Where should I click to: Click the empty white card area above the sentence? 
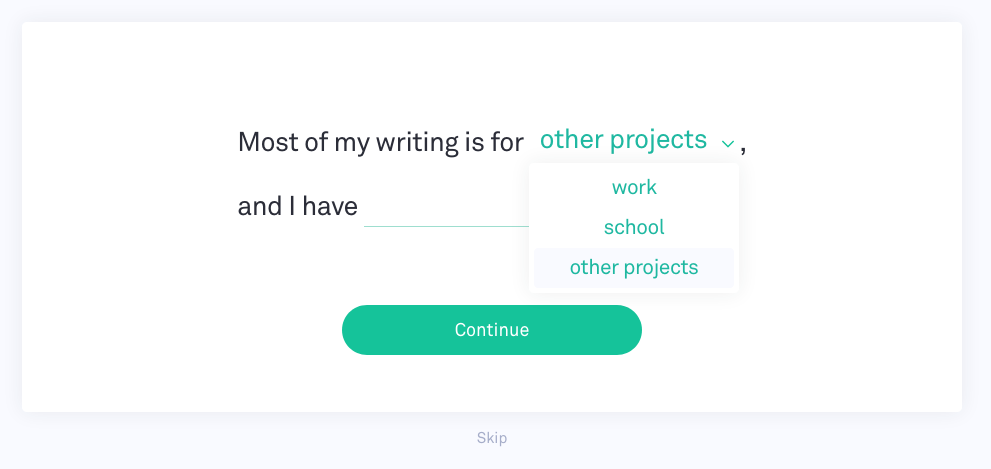[x=492, y=70]
